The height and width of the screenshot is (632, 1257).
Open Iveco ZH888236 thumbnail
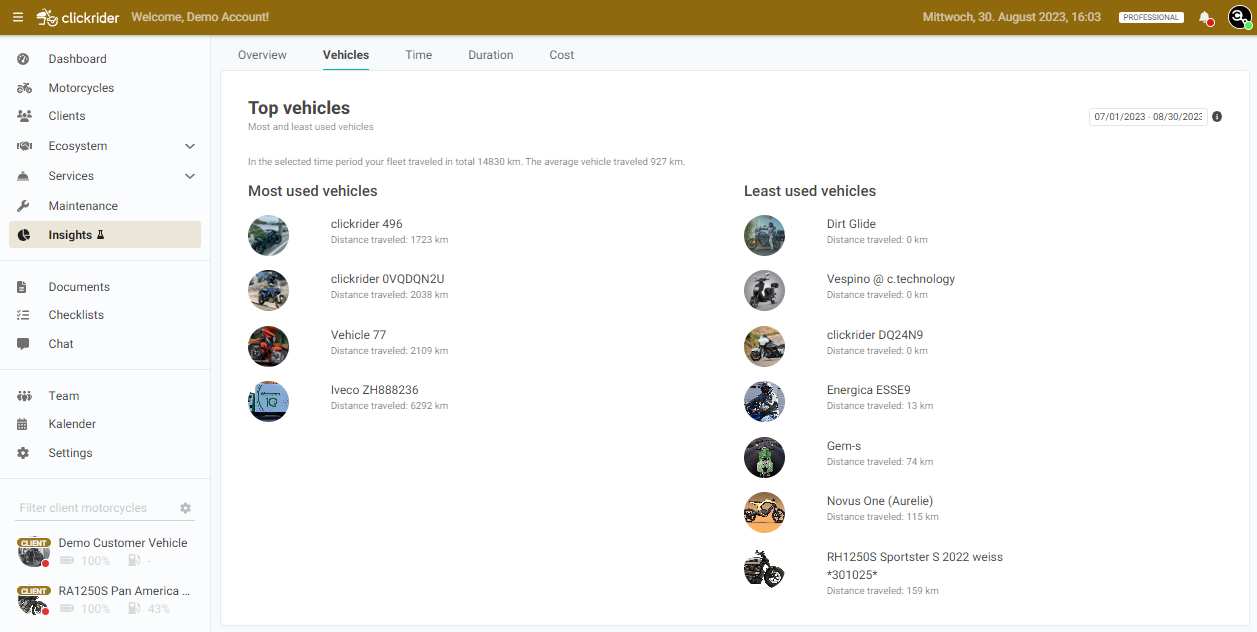pos(268,401)
